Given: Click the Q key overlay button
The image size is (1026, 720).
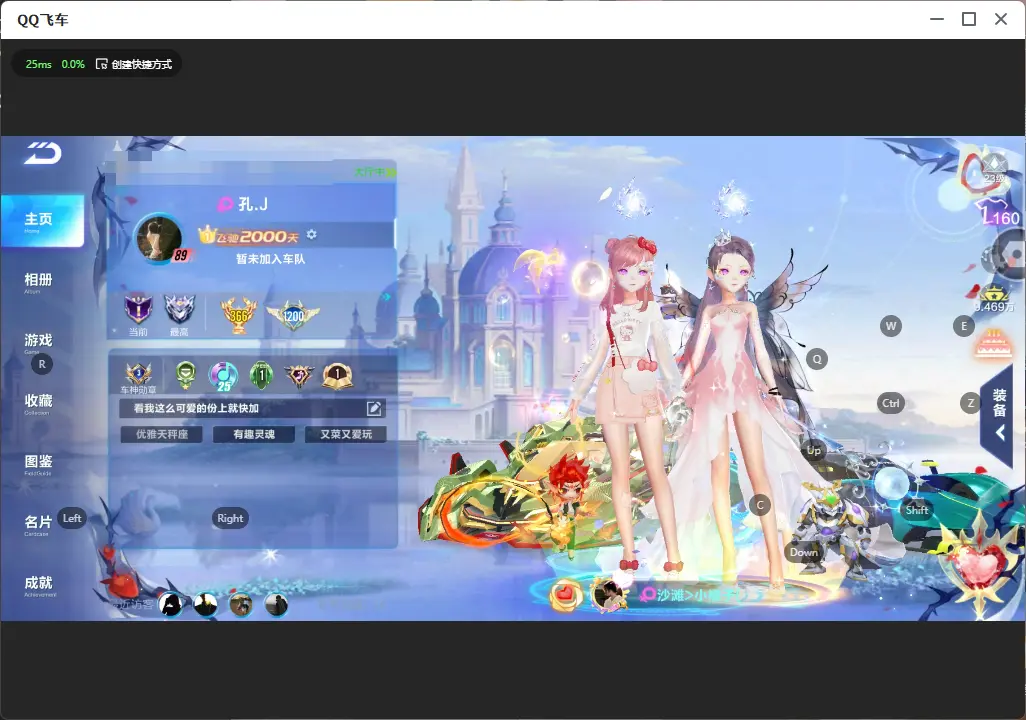Looking at the screenshot, I should click(x=817, y=359).
